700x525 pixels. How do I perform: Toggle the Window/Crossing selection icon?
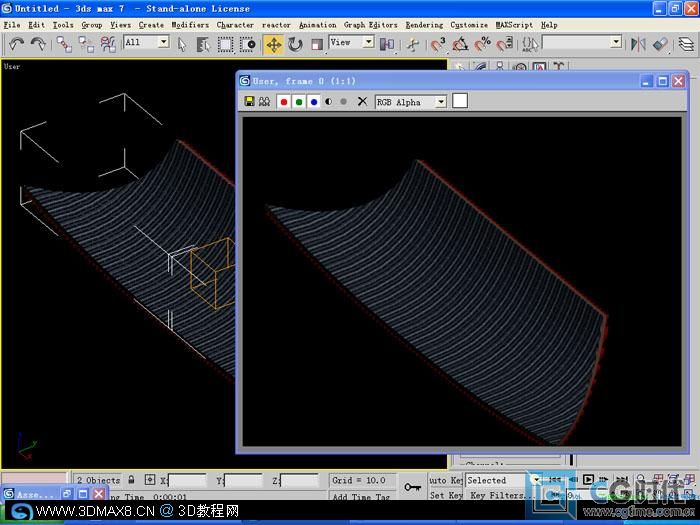pos(248,44)
